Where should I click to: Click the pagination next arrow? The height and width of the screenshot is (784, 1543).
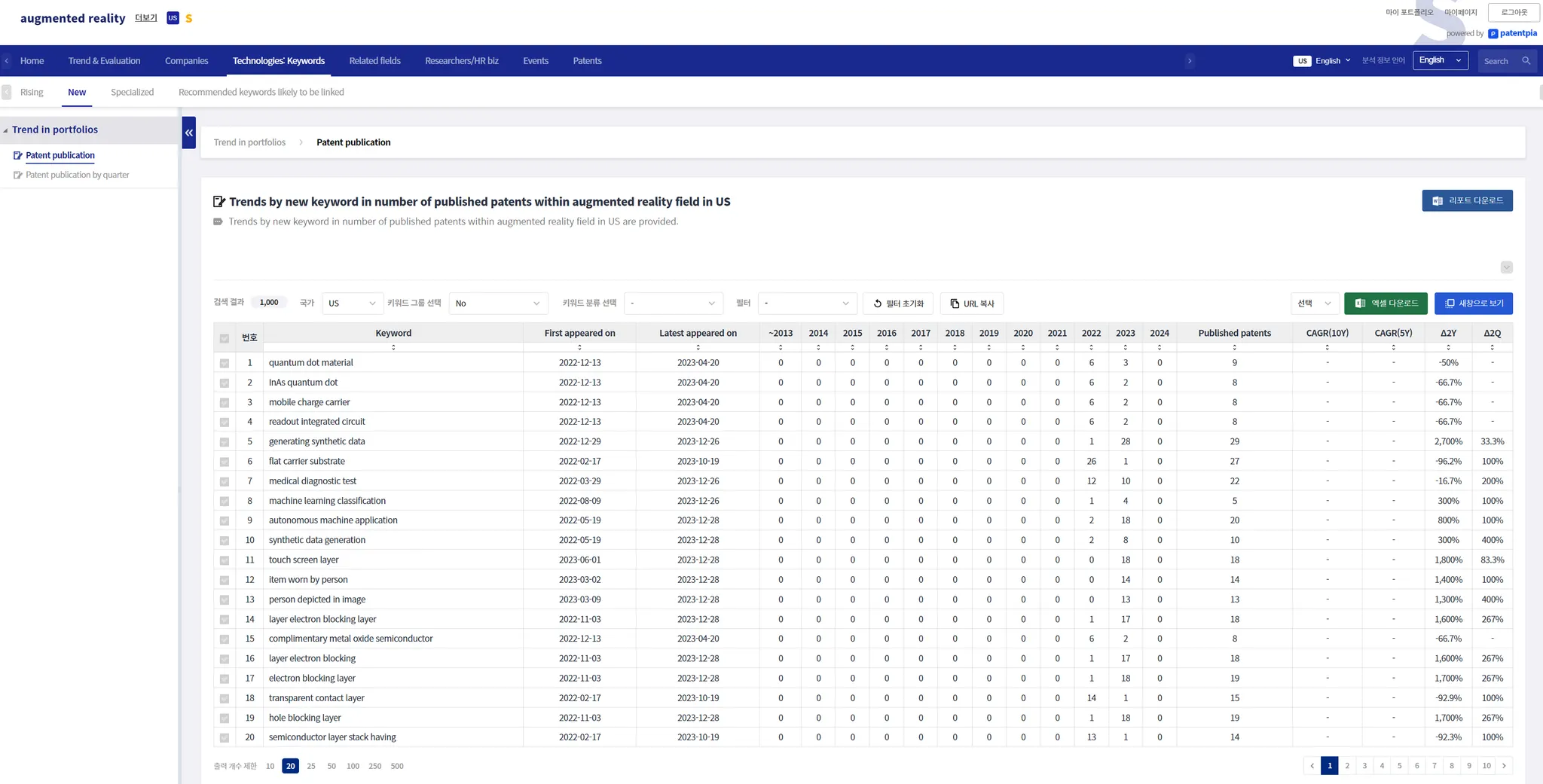pos(1504,766)
